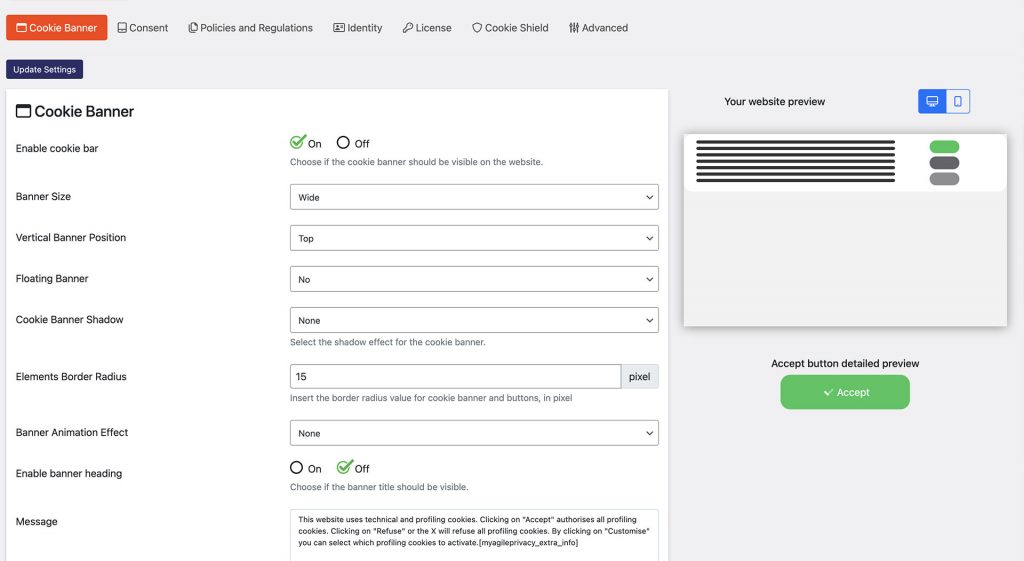Open the Cookie Banner Shadow dropdown
Image resolution: width=1024 pixels, height=561 pixels.
tap(474, 320)
